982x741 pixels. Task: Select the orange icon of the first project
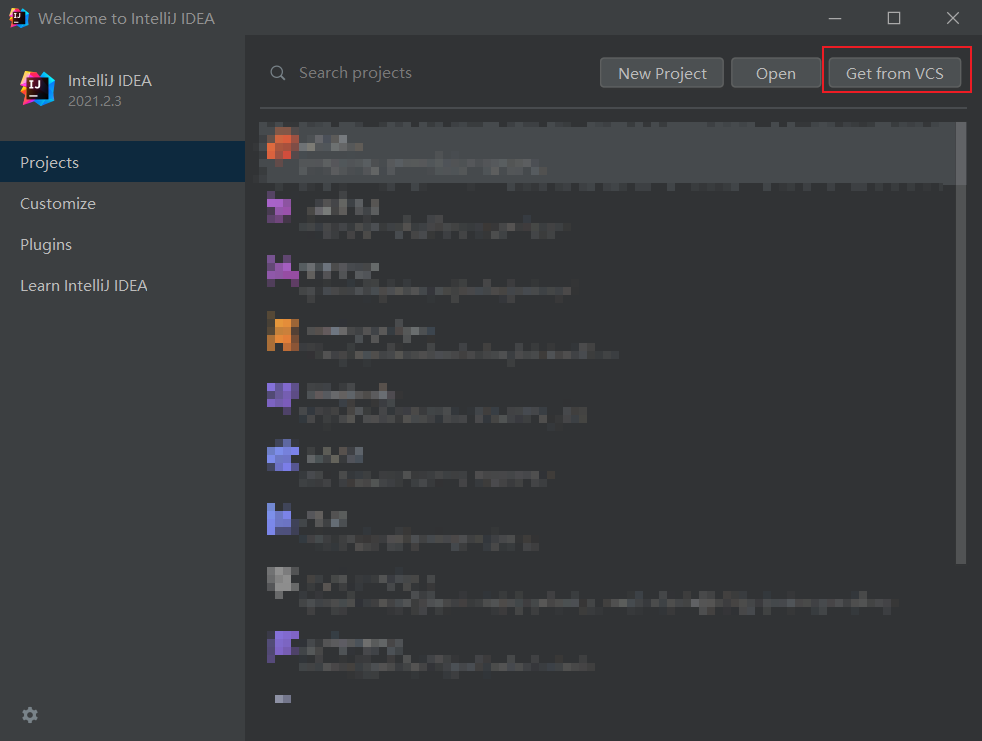point(282,144)
